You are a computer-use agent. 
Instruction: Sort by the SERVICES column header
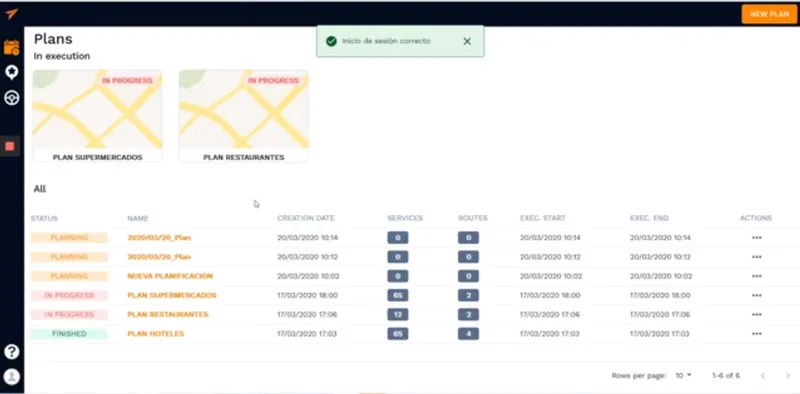pyautogui.click(x=405, y=218)
